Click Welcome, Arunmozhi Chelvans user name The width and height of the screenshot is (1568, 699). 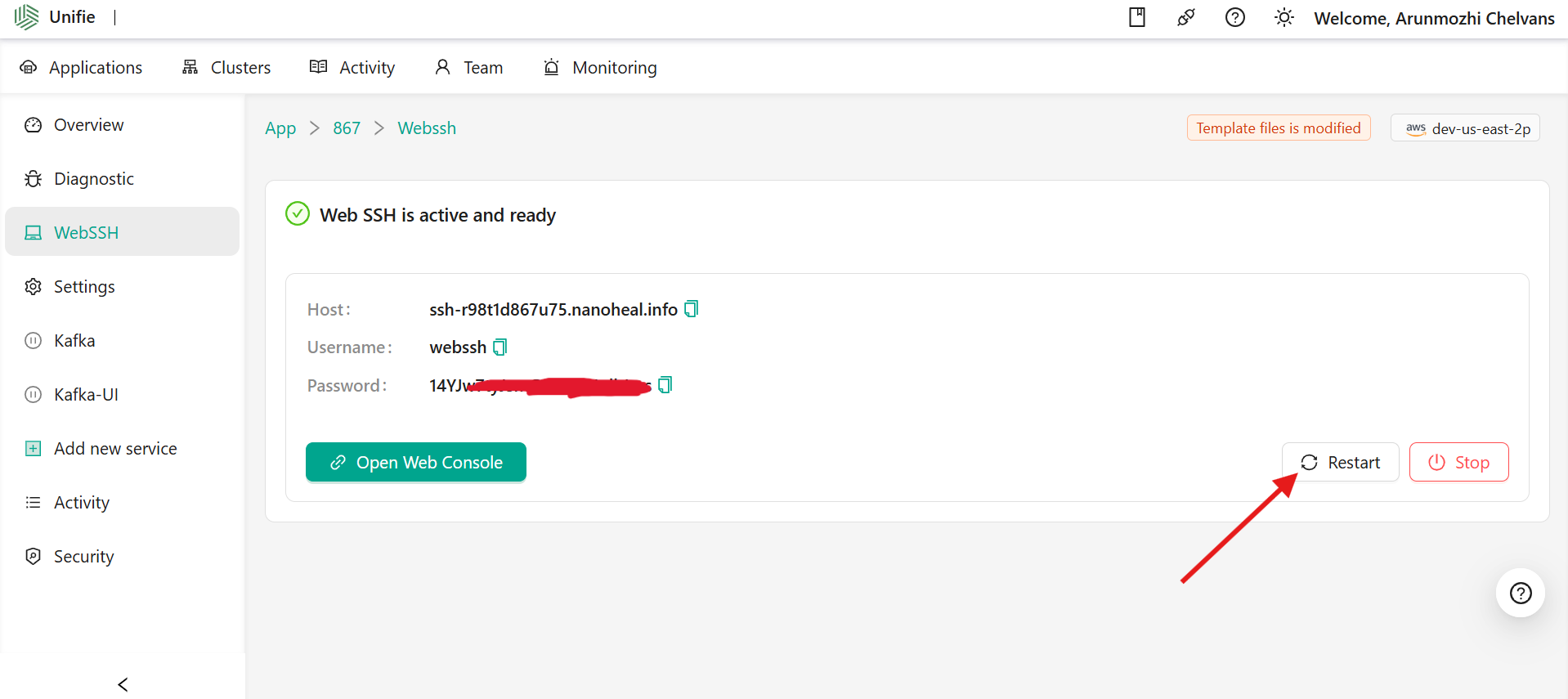coord(1434,18)
